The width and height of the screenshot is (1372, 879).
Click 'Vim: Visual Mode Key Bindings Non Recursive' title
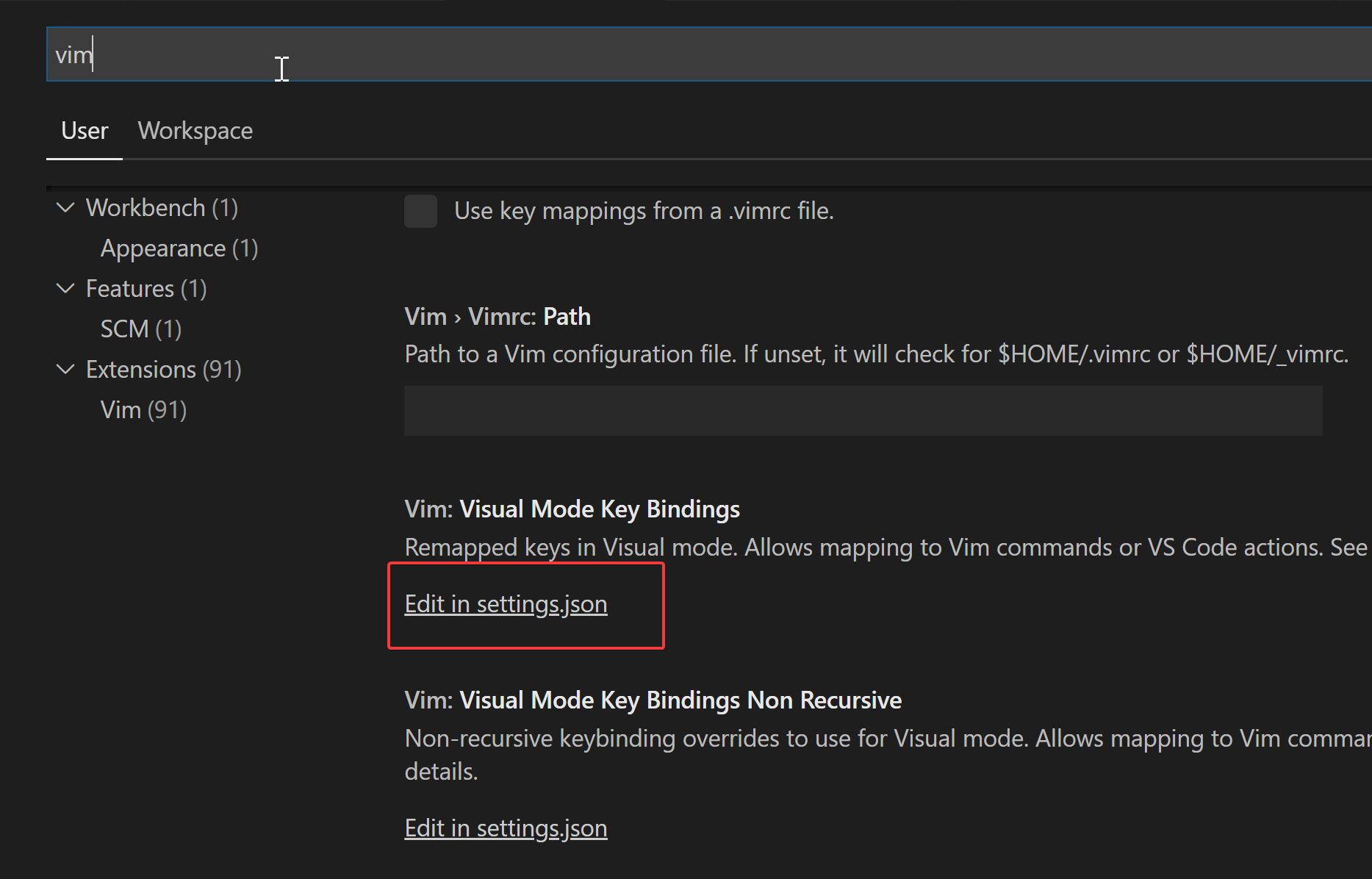click(653, 700)
